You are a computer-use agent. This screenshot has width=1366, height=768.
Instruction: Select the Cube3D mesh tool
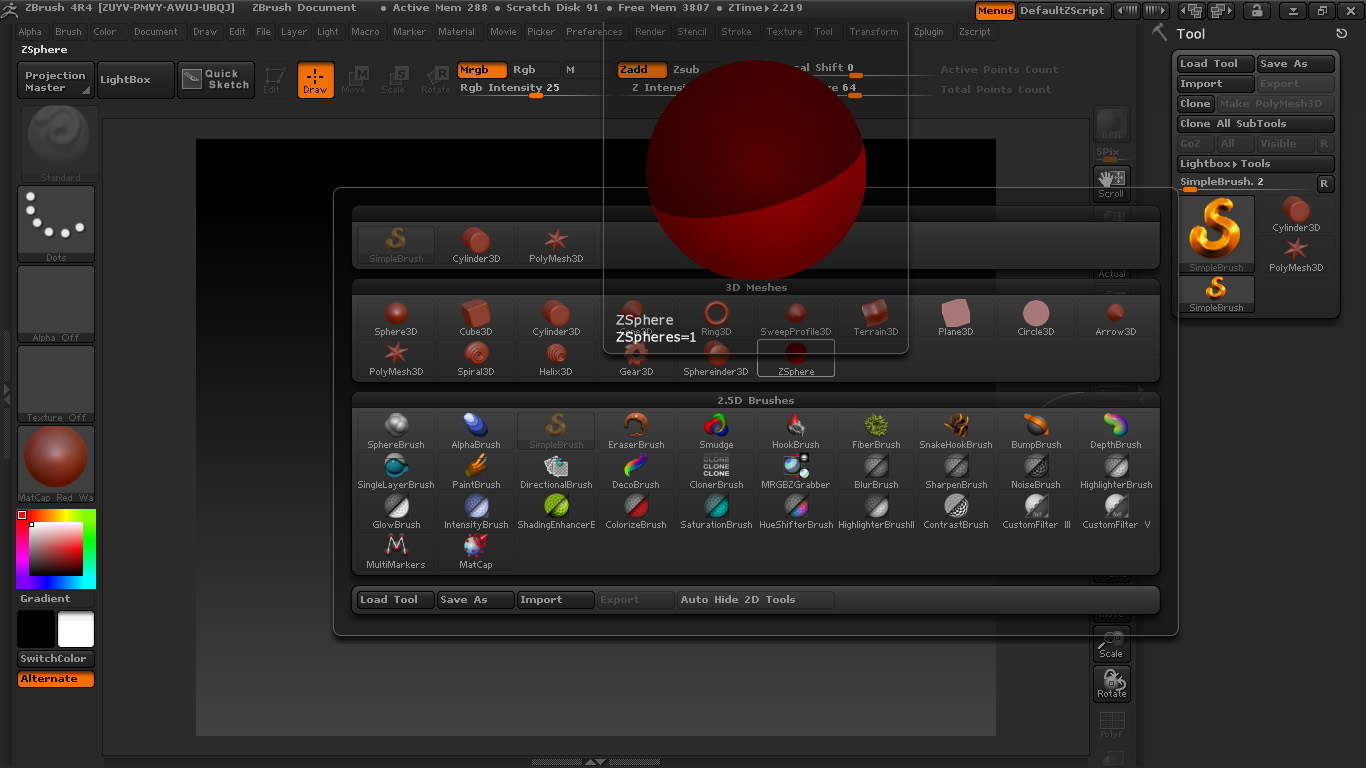(x=476, y=319)
